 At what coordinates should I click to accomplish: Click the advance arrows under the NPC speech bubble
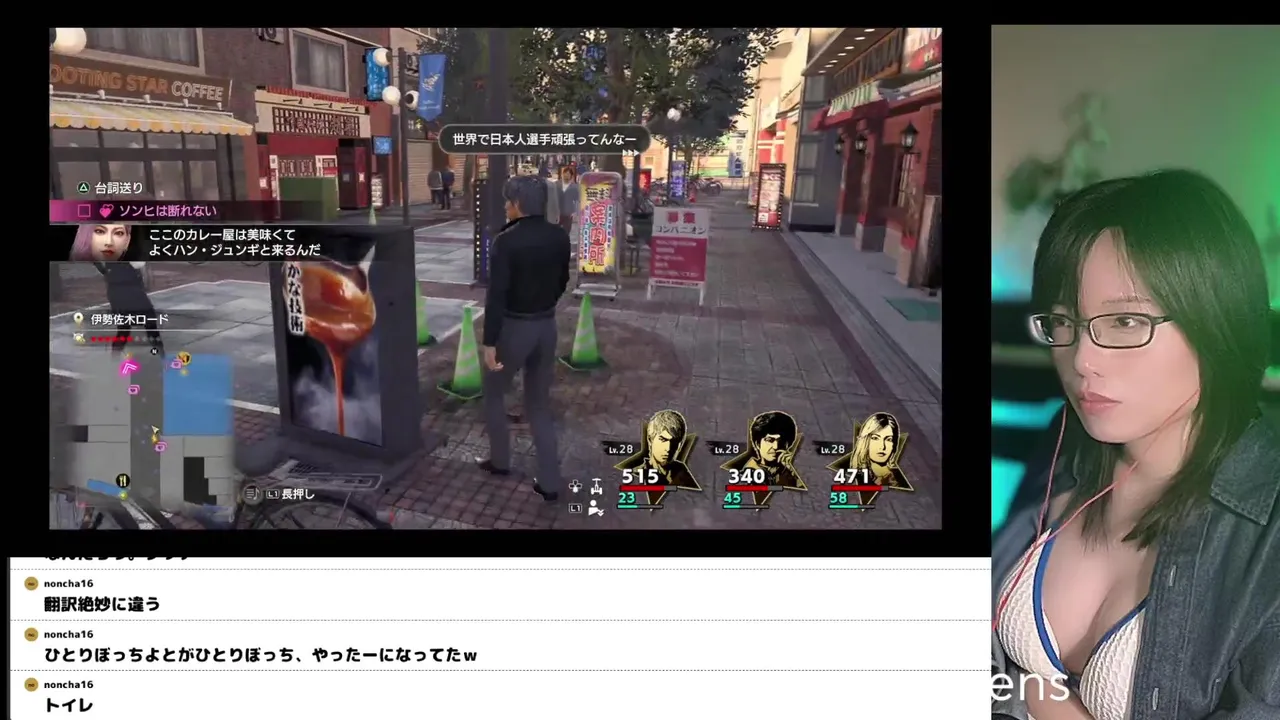coord(630,154)
